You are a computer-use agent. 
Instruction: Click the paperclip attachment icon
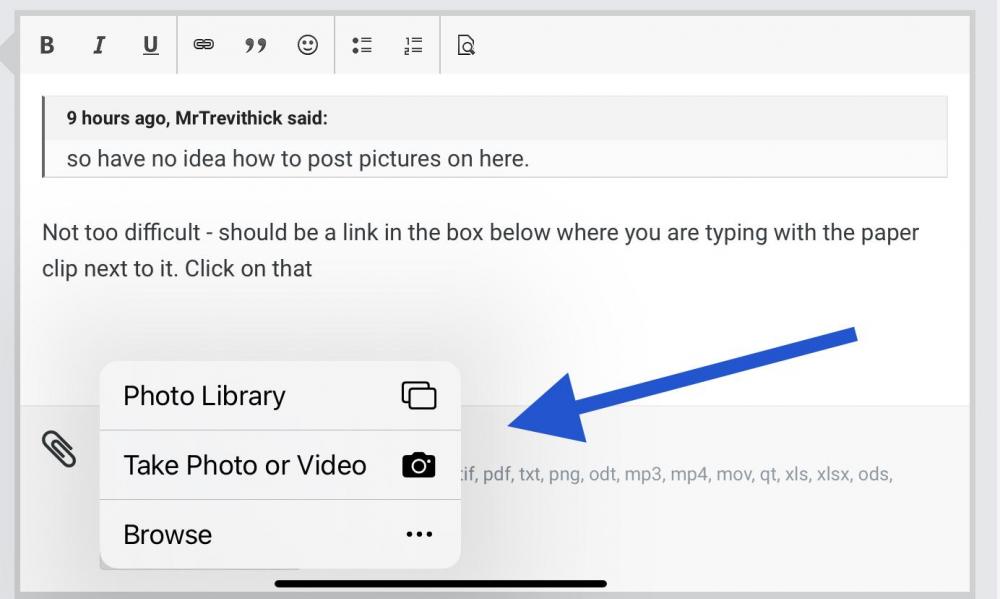[x=59, y=448]
